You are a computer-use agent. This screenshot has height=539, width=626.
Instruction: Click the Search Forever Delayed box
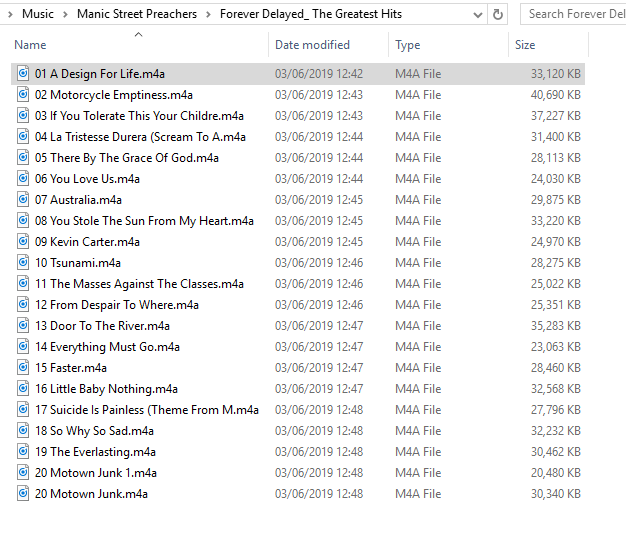pos(574,14)
